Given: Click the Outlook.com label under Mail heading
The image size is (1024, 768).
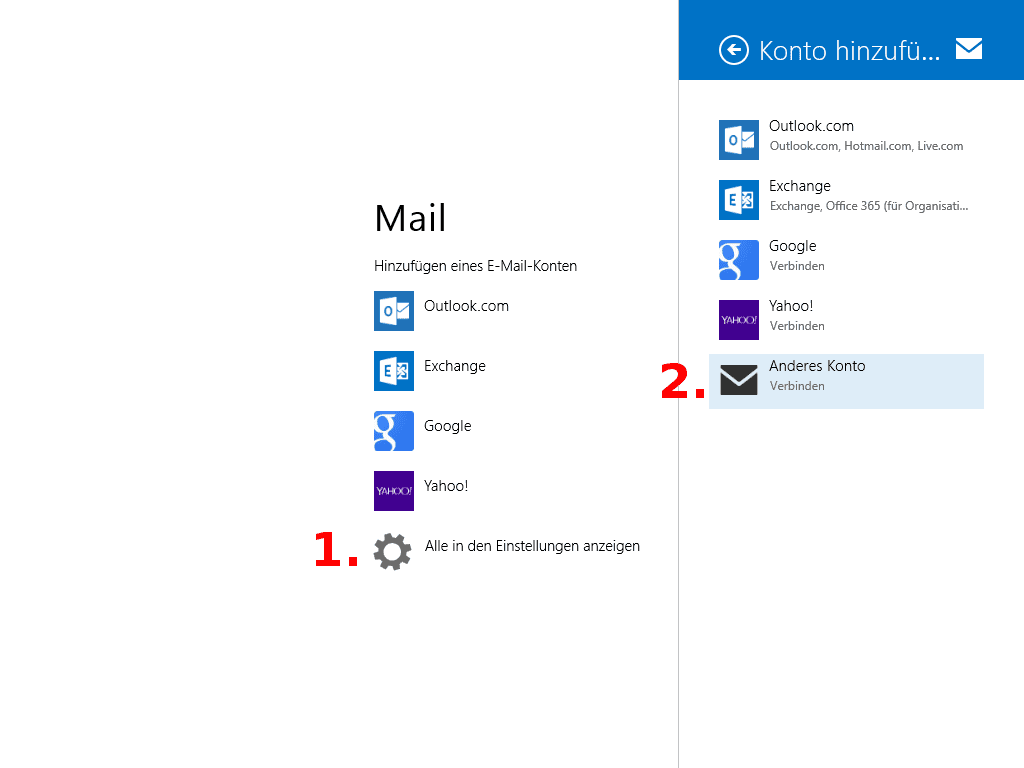Looking at the screenshot, I should coord(466,306).
